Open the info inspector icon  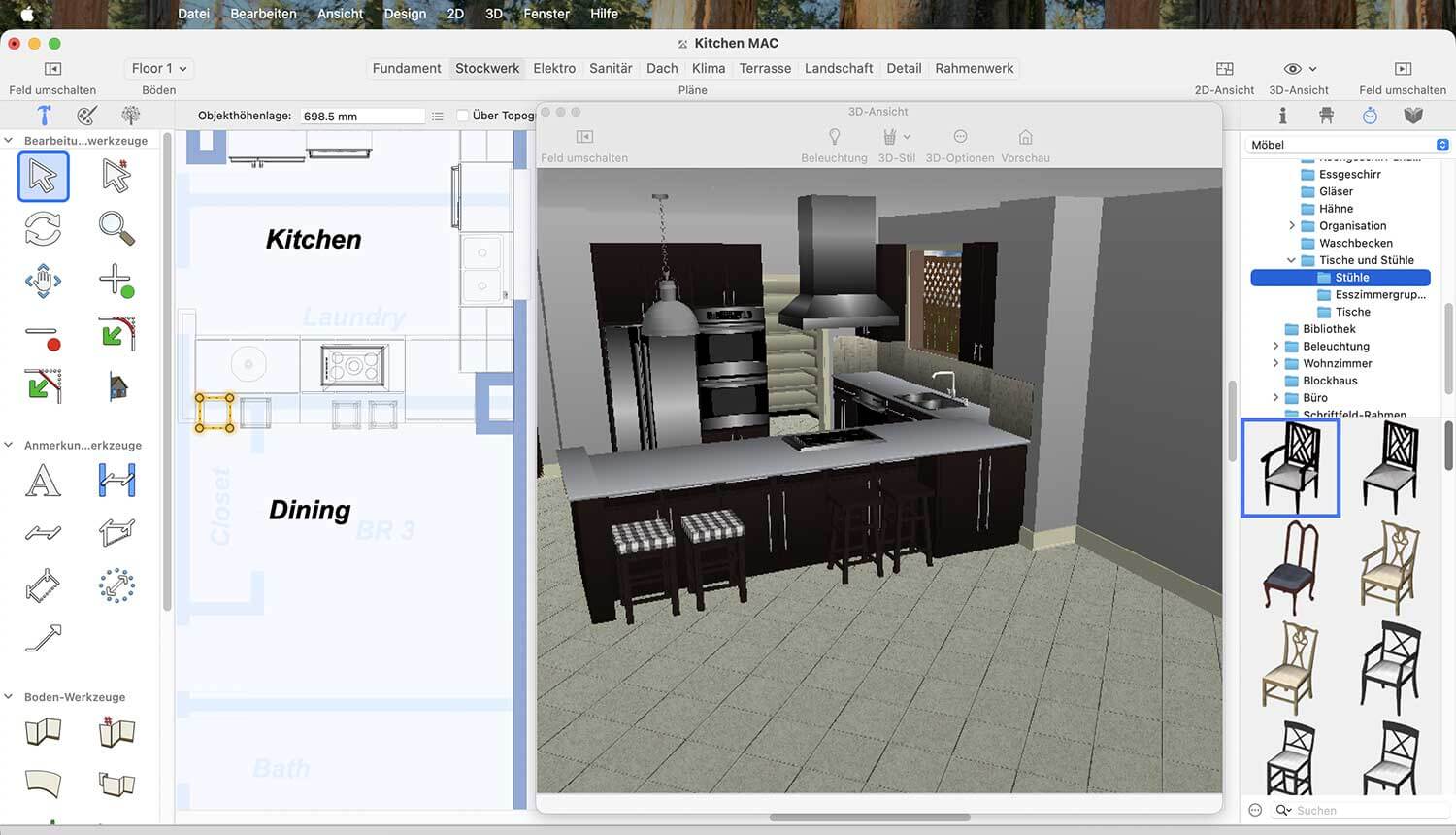click(1282, 116)
